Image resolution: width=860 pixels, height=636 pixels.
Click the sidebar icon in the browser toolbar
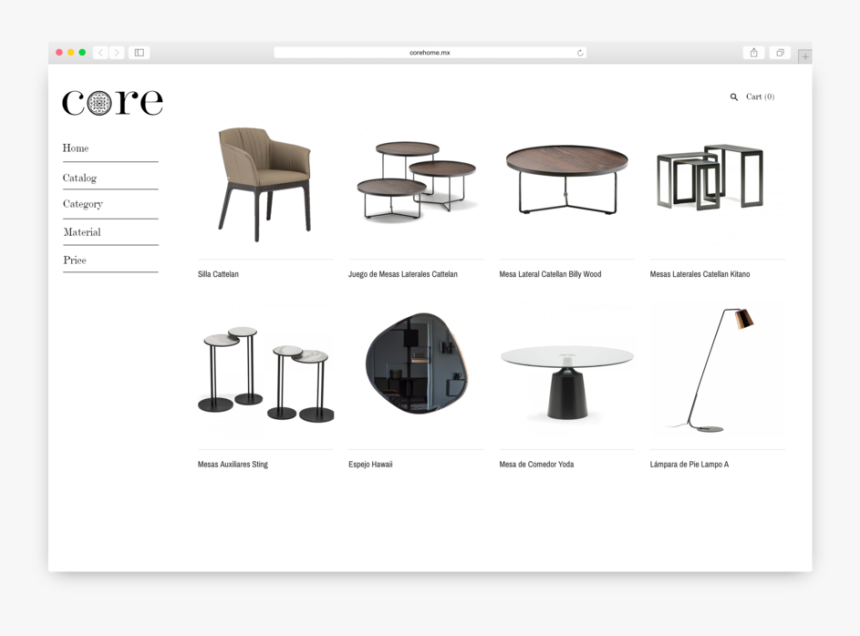(141, 52)
